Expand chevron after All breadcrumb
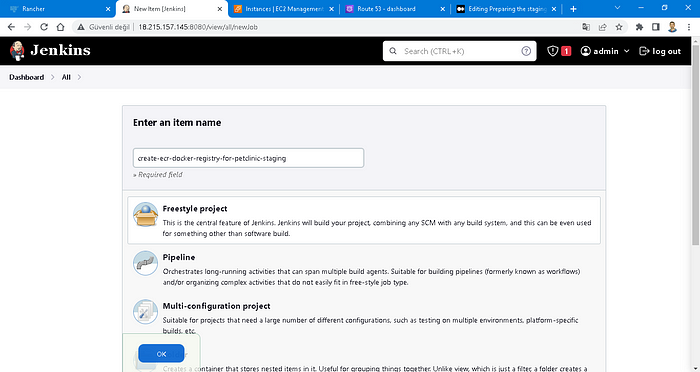Viewport: 700px width, 372px height. tap(79, 77)
